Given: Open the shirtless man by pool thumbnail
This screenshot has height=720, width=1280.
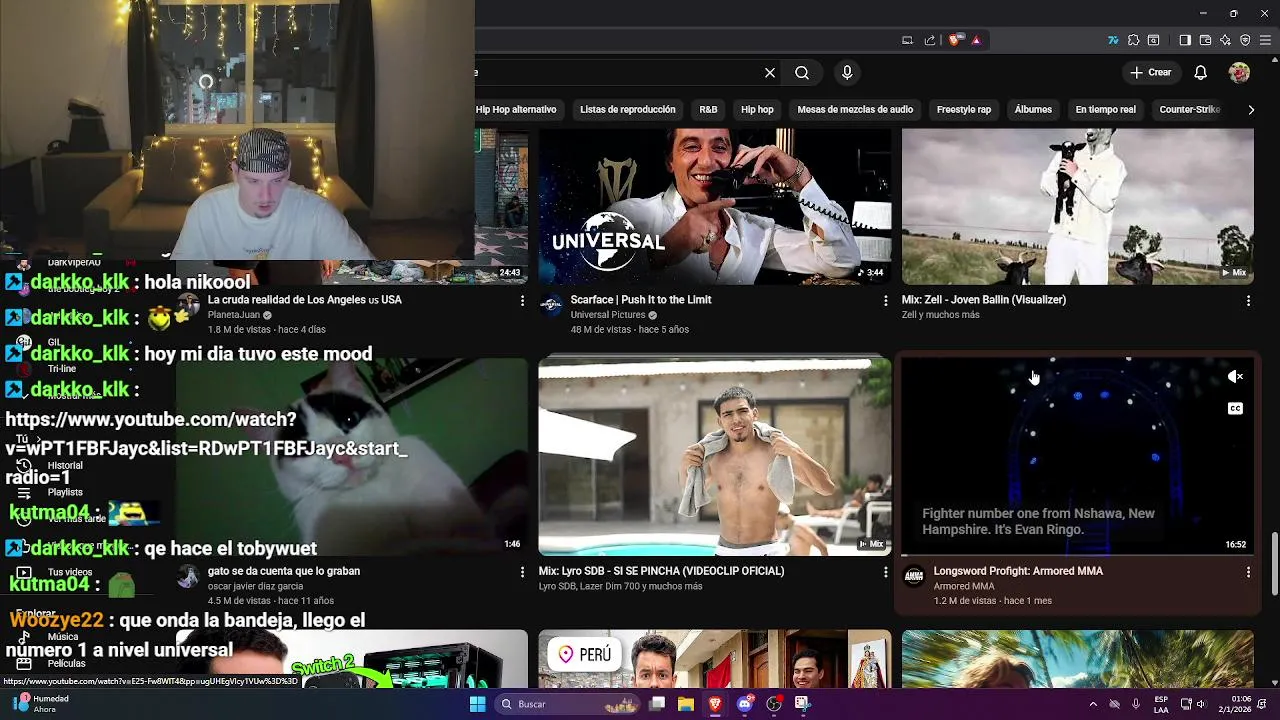Looking at the screenshot, I should click(x=715, y=456).
